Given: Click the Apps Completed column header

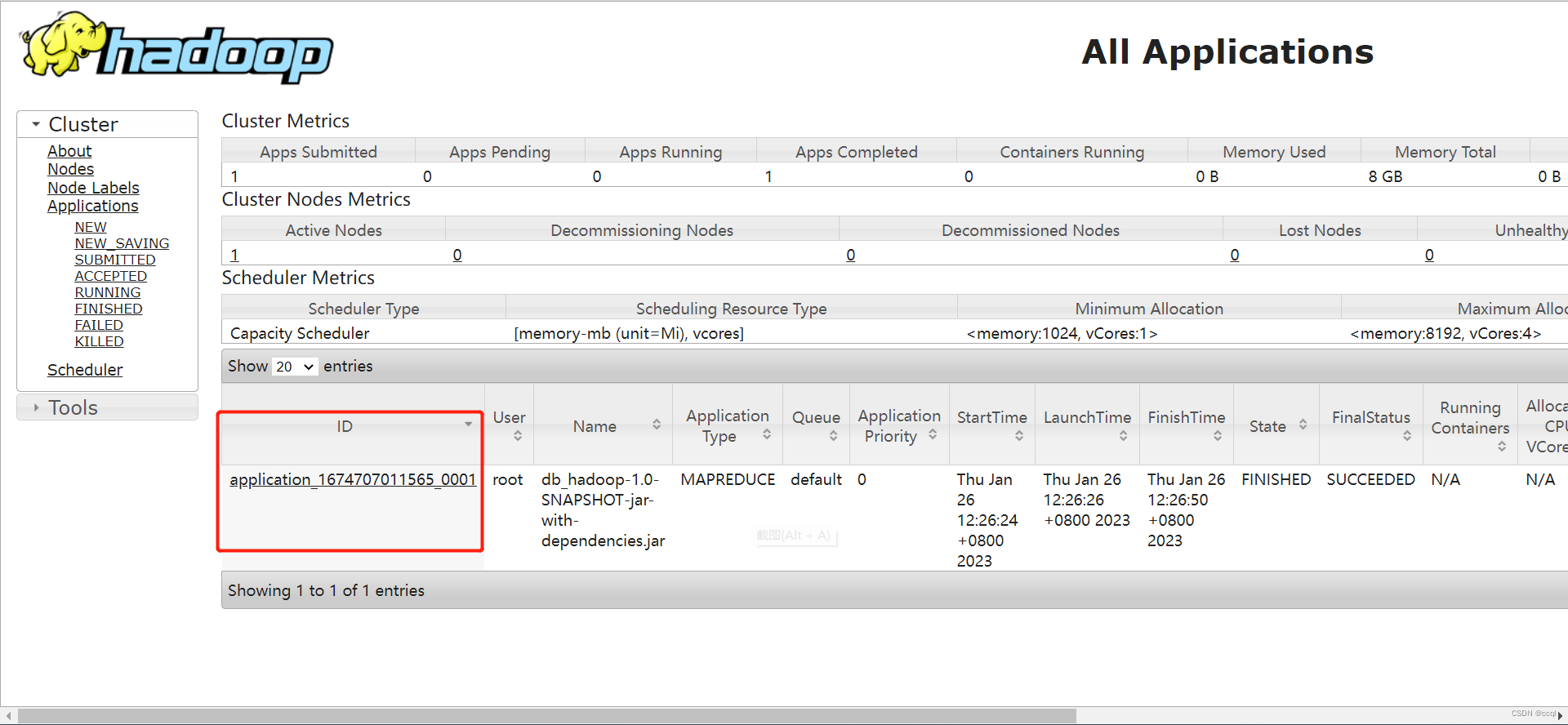Looking at the screenshot, I should point(856,152).
